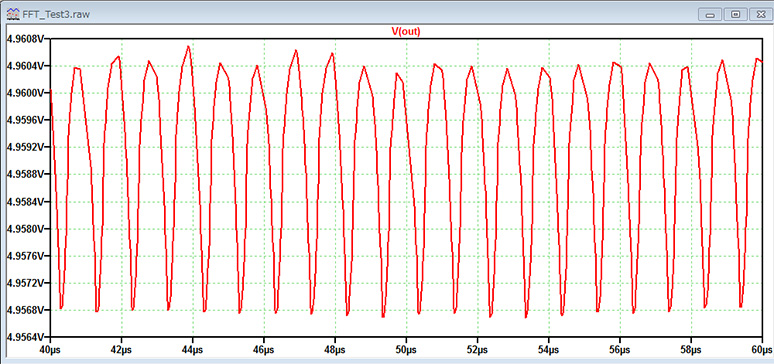774x364 pixels.
Task: Click the 4.9600V vertical axis label
Action: [x=24, y=93]
